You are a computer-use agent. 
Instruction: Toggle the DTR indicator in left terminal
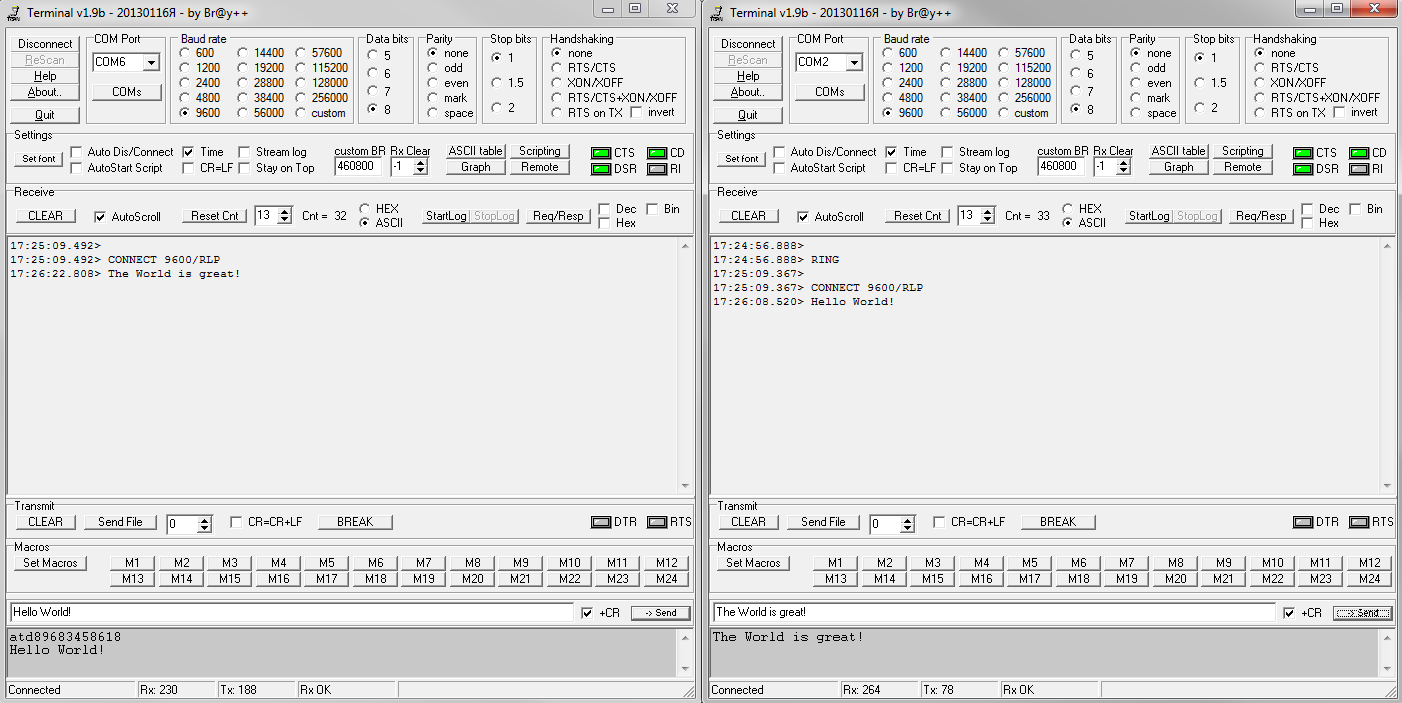tap(600, 522)
